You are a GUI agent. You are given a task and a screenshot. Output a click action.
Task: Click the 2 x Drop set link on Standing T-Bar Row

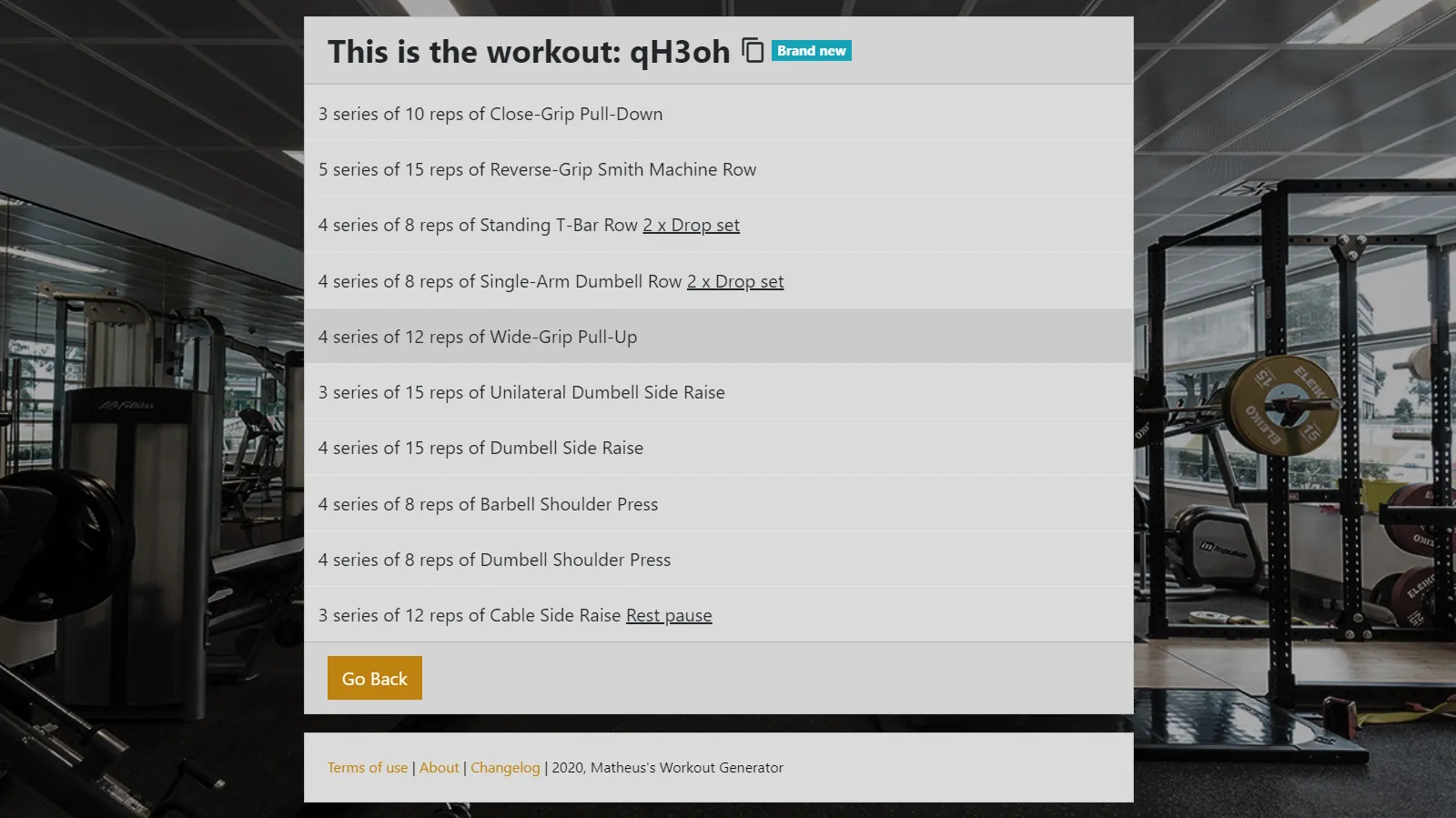pos(692,225)
